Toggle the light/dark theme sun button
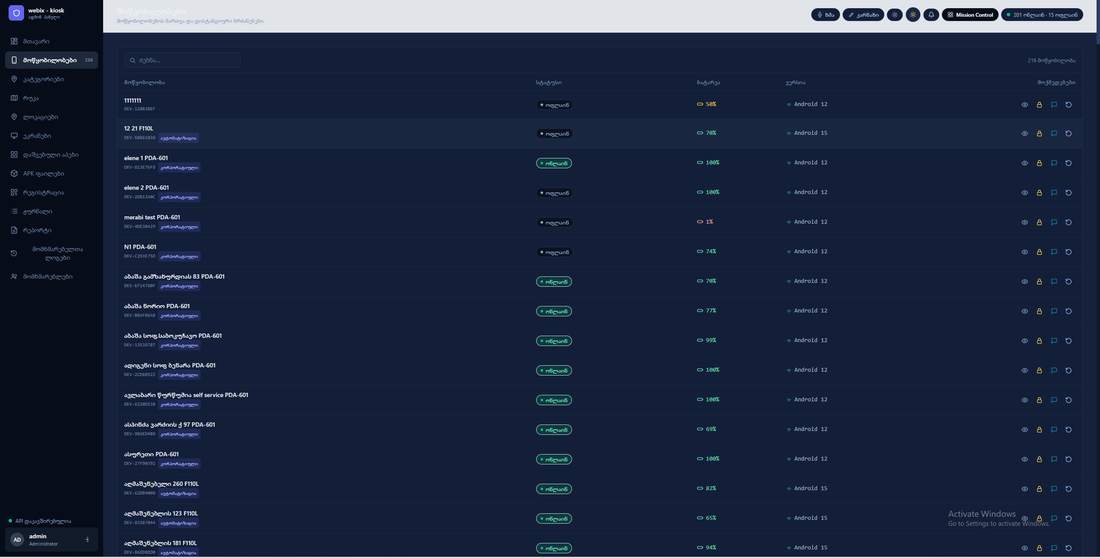 point(913,15)
